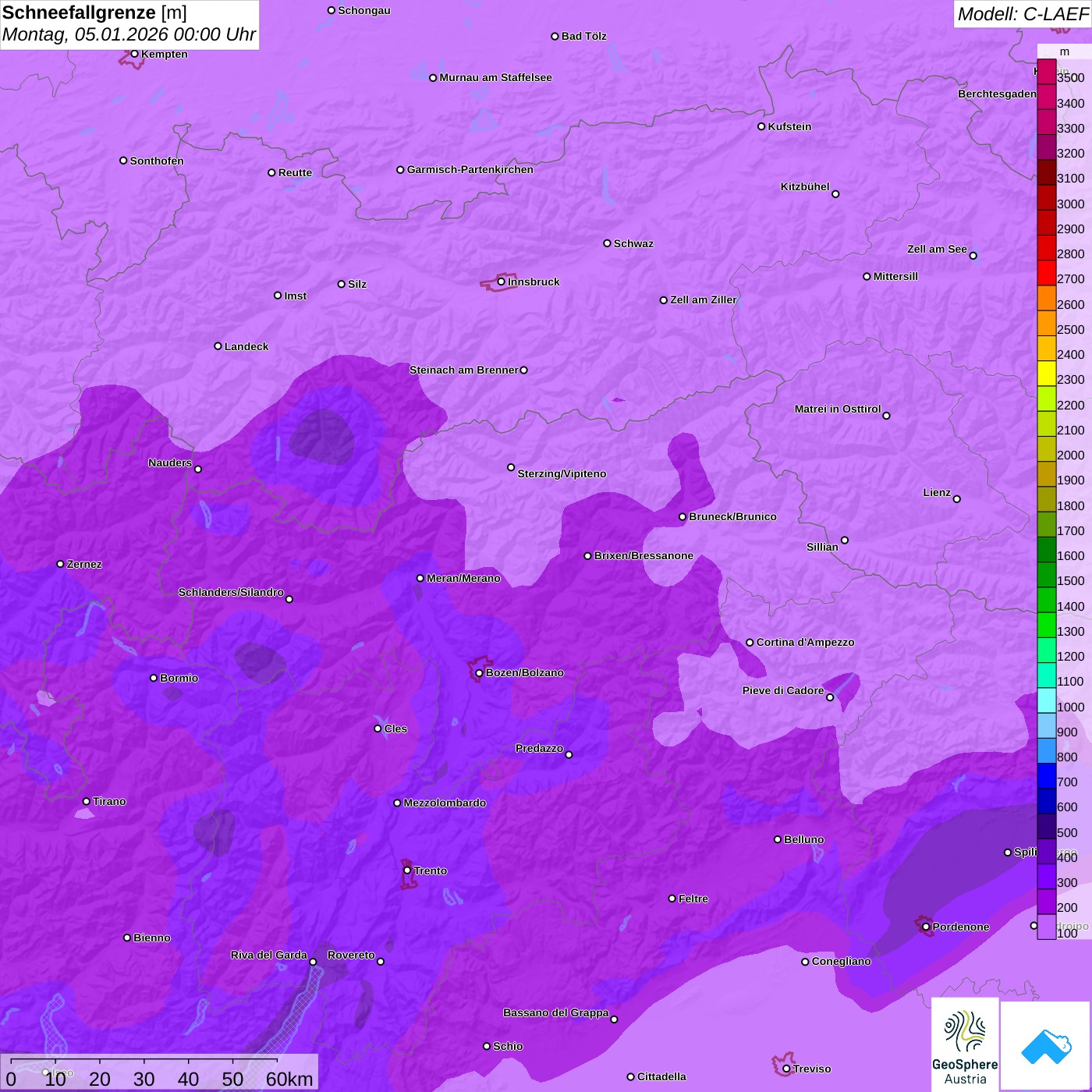Select the Trento city label

pyautogui.click(x=430, y=870)
